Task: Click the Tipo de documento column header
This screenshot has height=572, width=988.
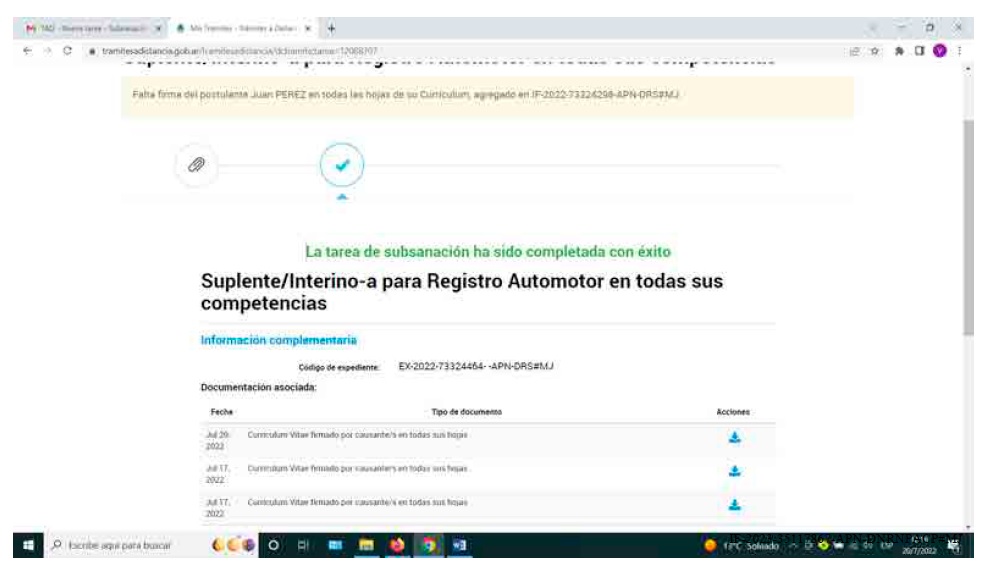Action: point(466,412)
